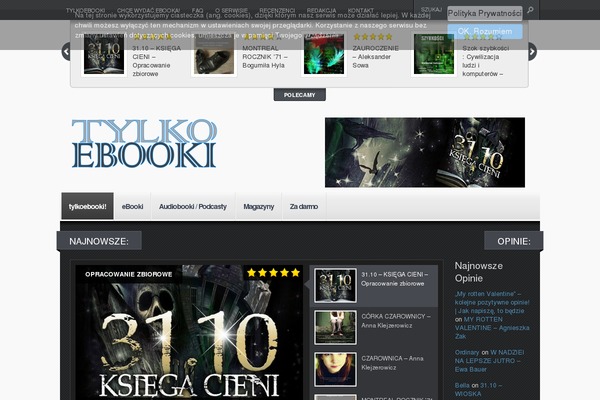Open list entry CÓRKA CZAROWNICY – Anna Klejzerowicz
The image size is (600, 400).
[396, 321]
